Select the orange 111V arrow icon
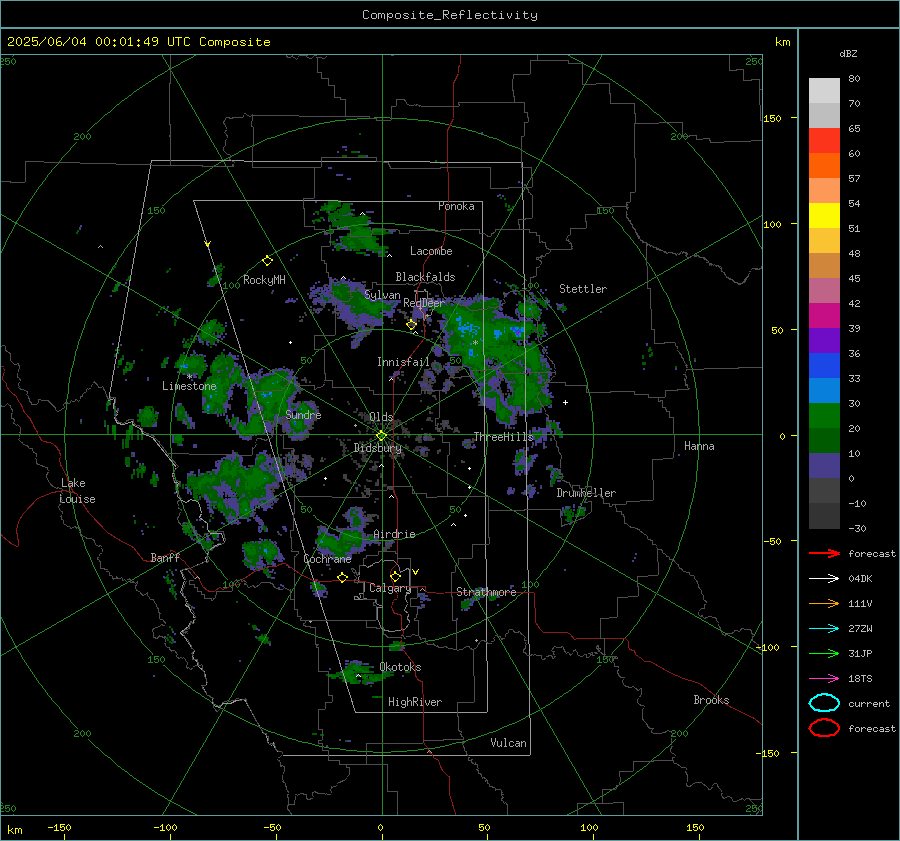Viewport: 900px width, 841px height. click(824, 603)
